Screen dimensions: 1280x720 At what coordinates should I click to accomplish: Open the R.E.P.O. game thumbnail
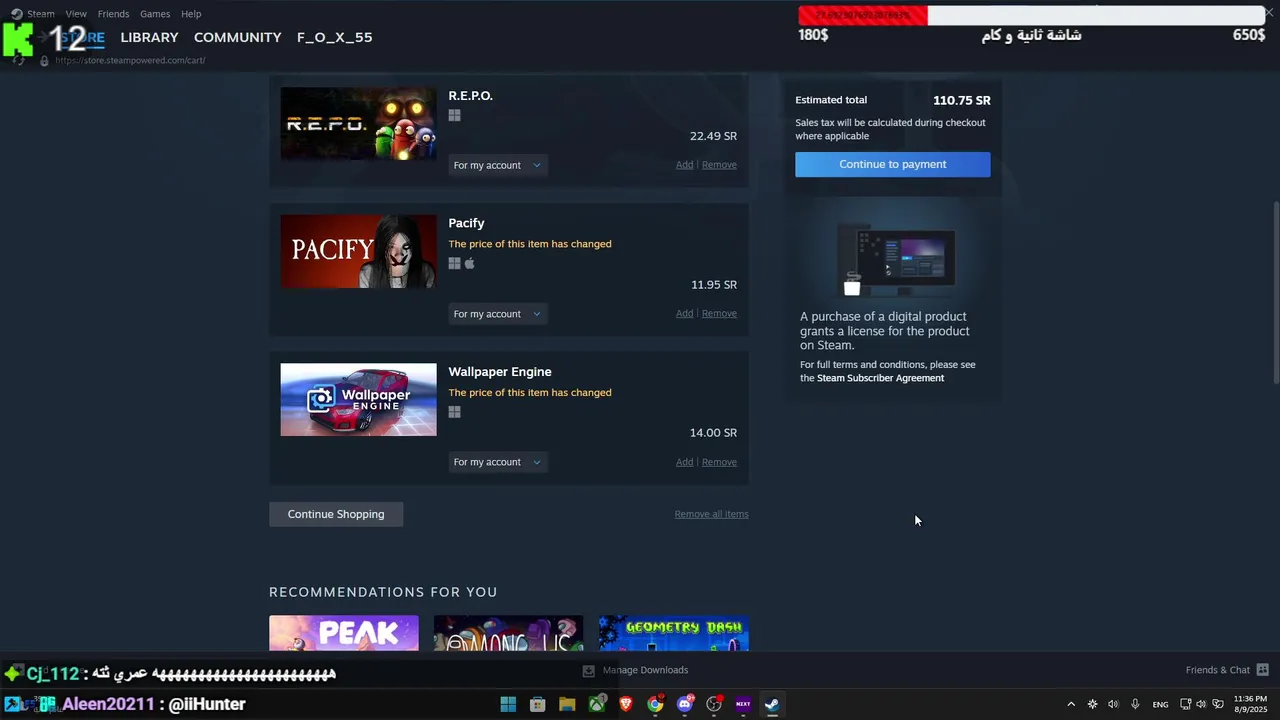[358, 123]
